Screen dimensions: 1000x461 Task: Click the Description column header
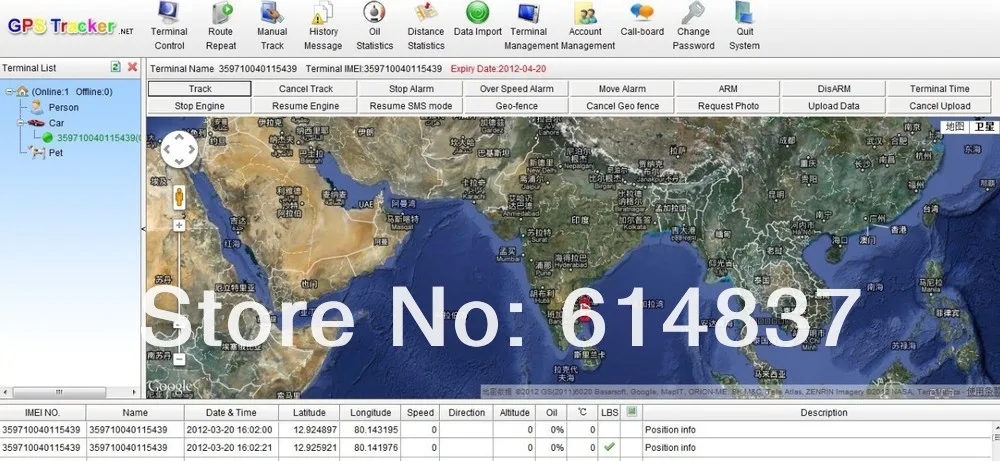pos(823,413)
